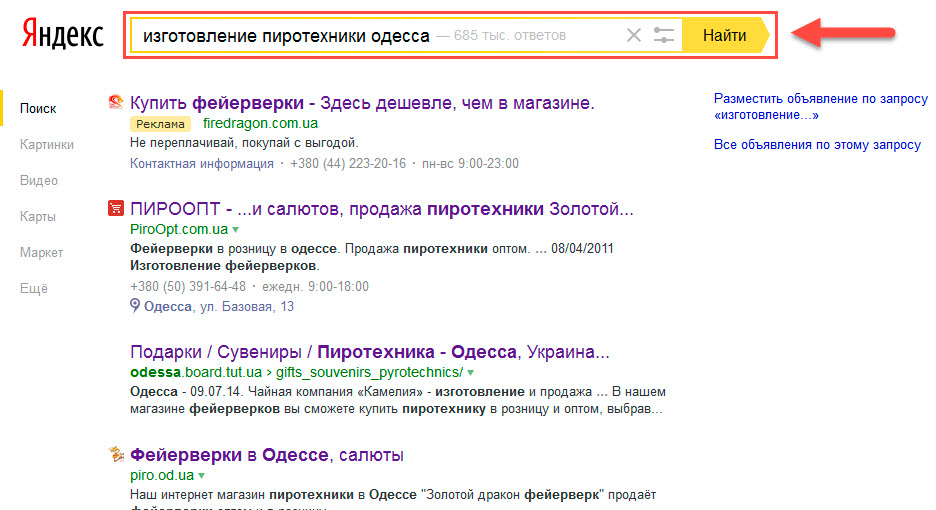Click phone number +380 (44) 223-20-16
The height and width of the screenshot is (510, 936).
(348, 164)
